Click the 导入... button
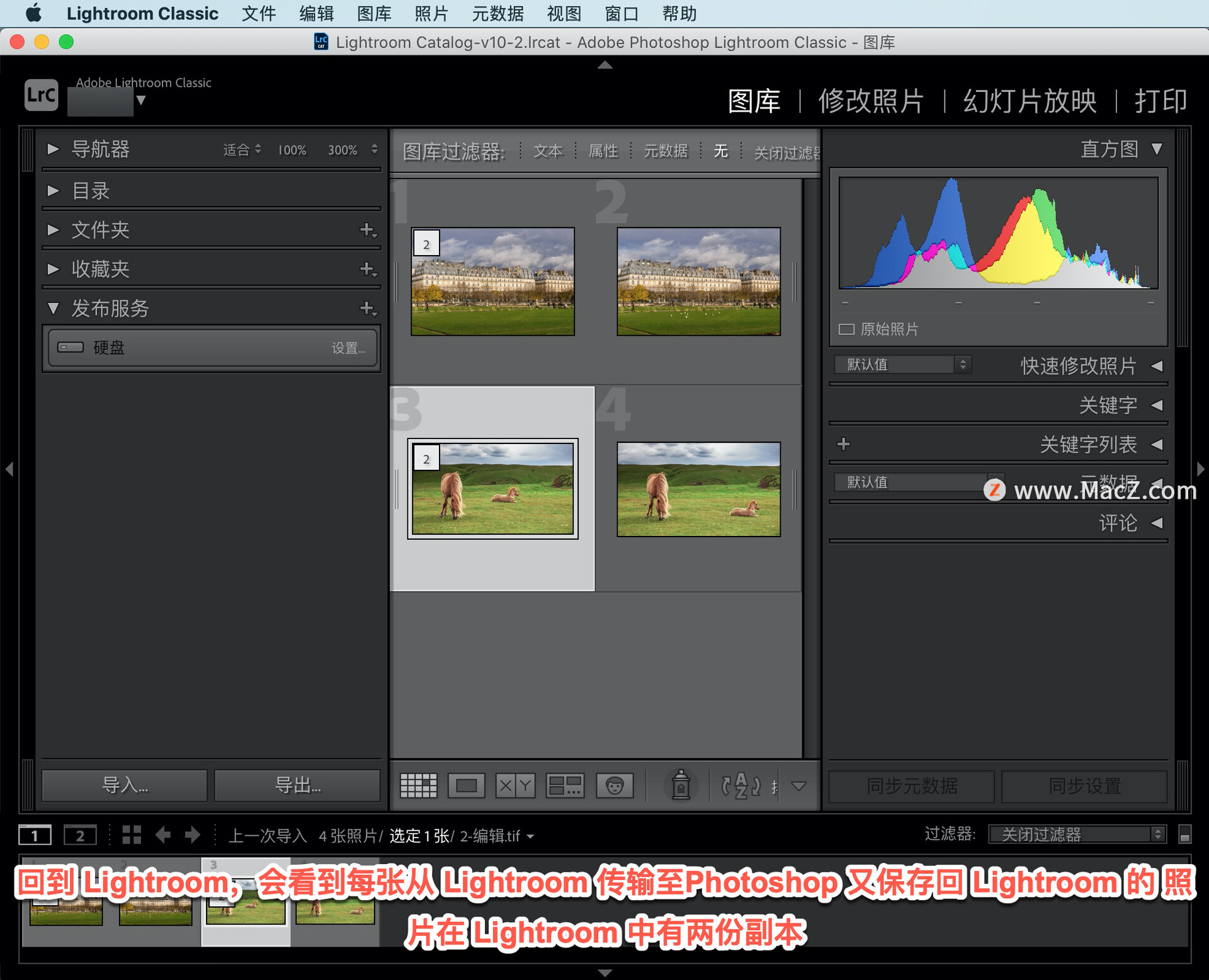Screen dimensions: 1209x980 click(125, 785)
